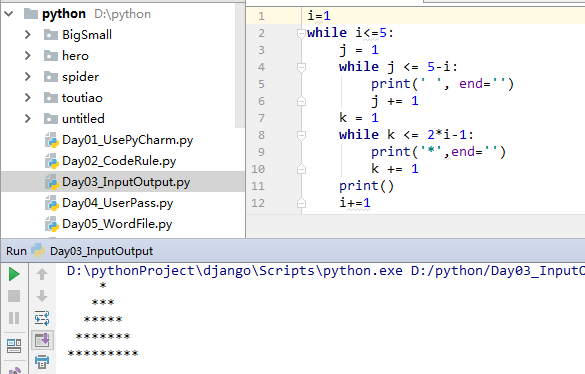Toggle scroll to end in console
This screenshot has width=585, height=374.
click(42, 340)
